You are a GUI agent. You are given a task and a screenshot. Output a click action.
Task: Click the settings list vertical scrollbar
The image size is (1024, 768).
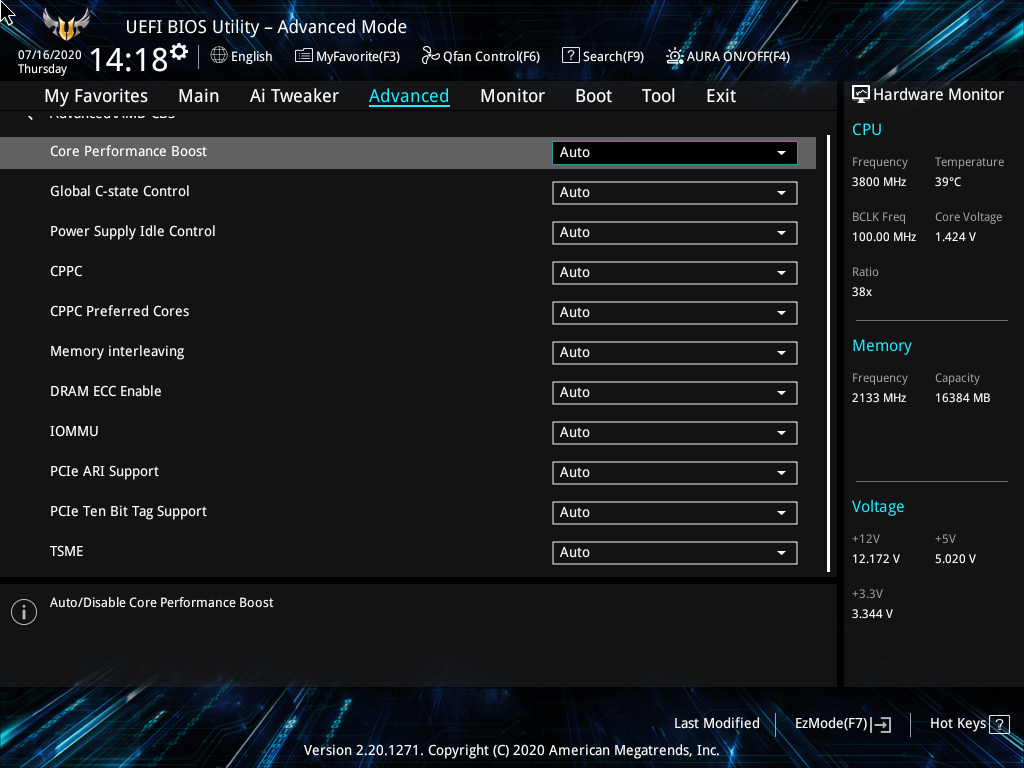tap(828, 353)
